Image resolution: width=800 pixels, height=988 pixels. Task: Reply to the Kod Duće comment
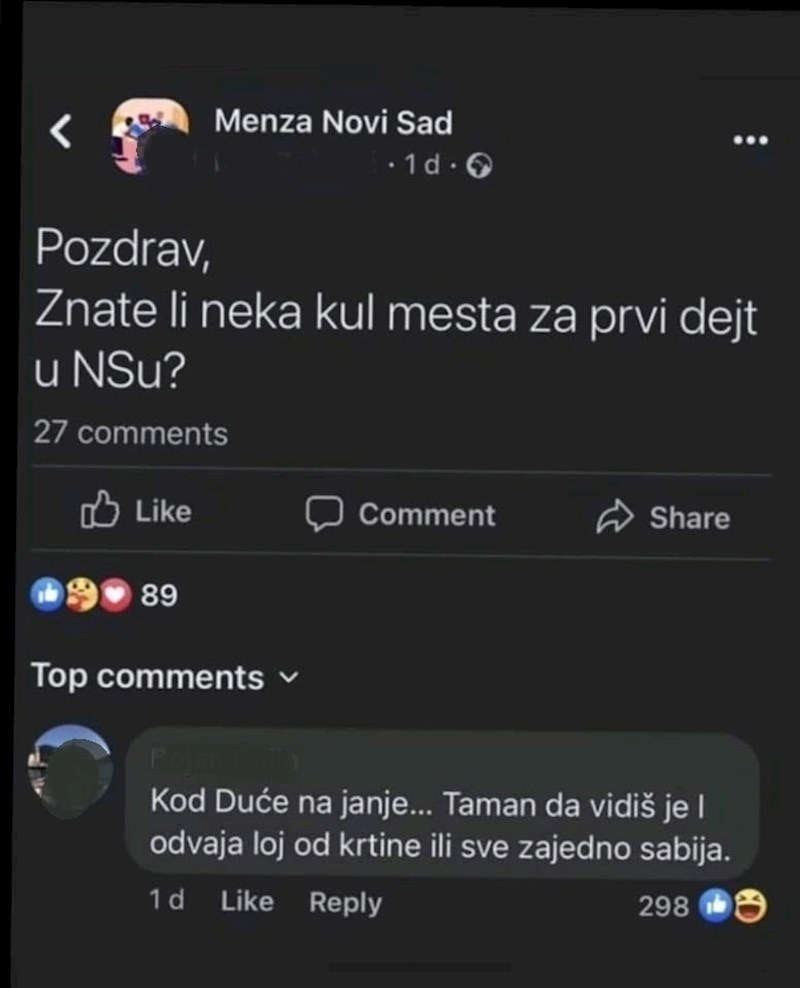(x=345, y=903)
